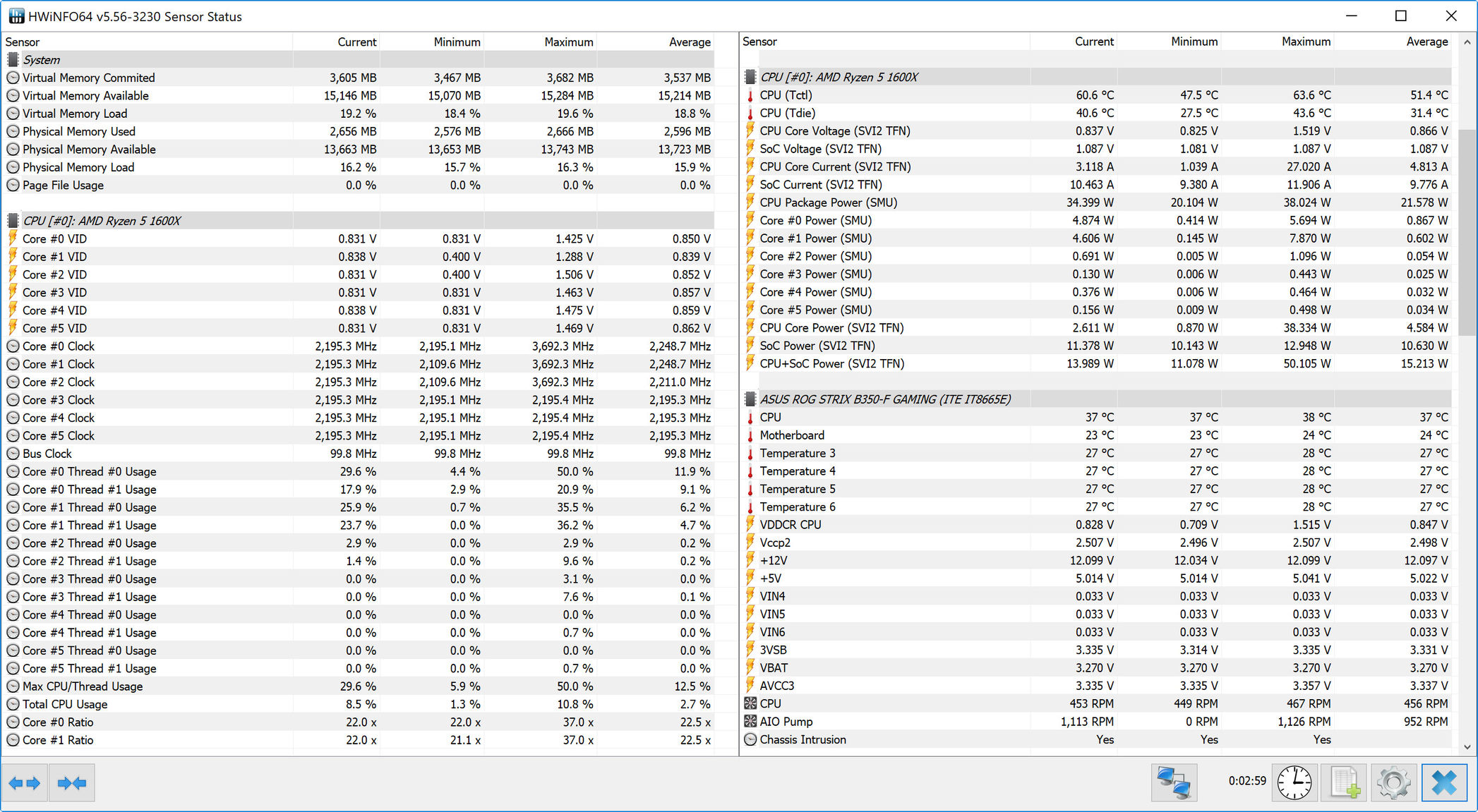Select the SoC Current (SVI2 TFN) row
This screenshot has height=812, width=1478.
tap(1097, 184)
